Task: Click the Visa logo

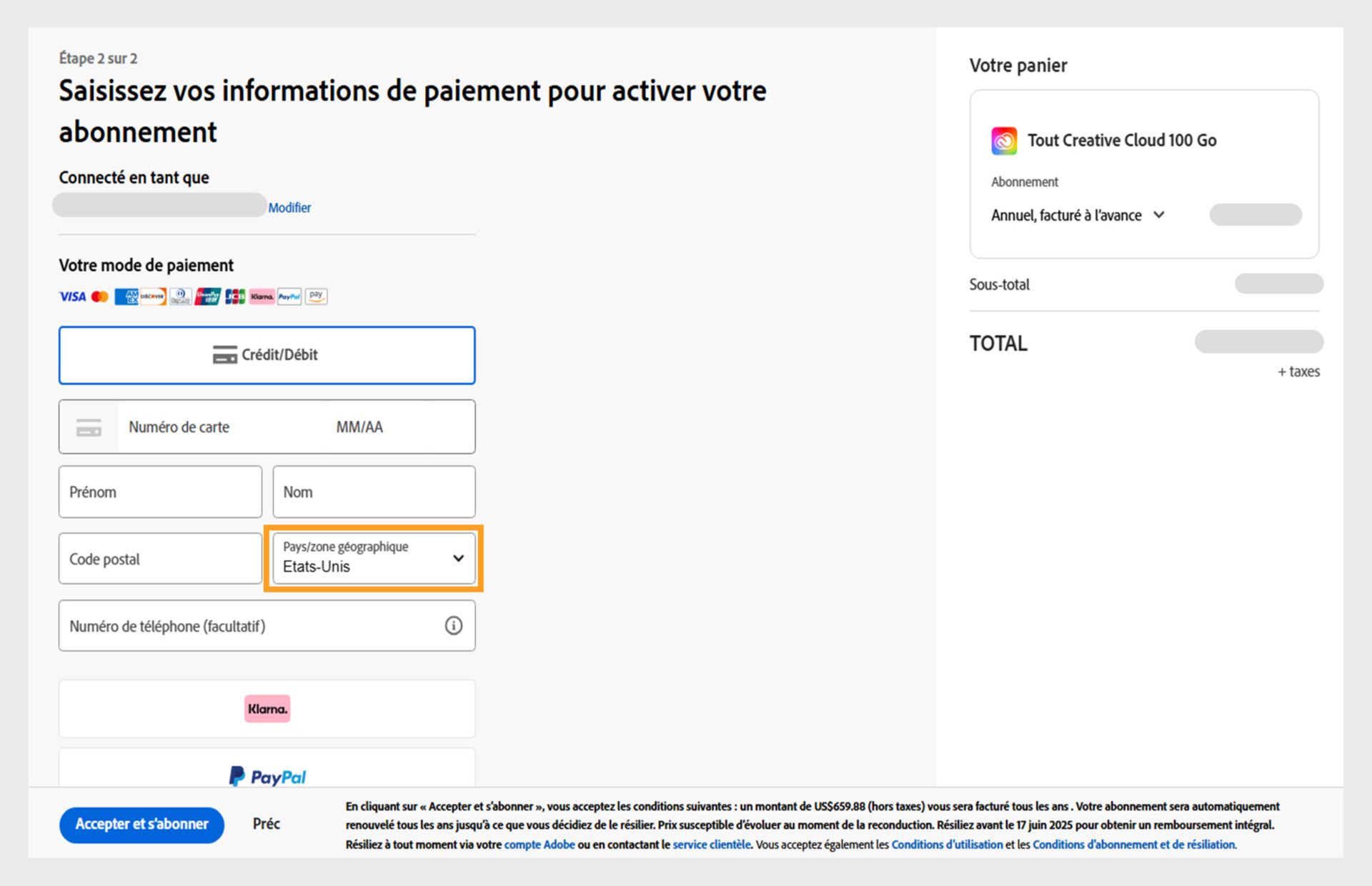Action: pyautogui.click(x=73, y=297)
